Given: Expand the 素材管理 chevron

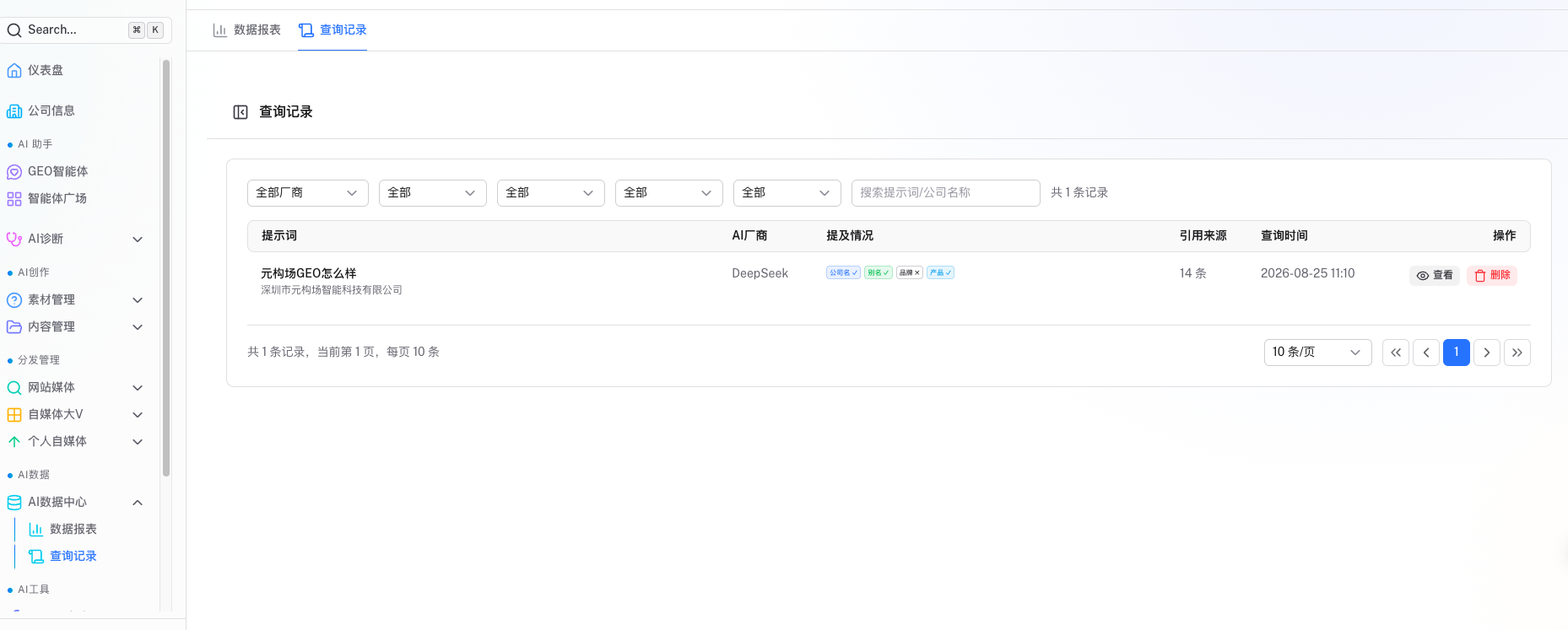Looking at the screenshot, I should [x=138, y=300].
